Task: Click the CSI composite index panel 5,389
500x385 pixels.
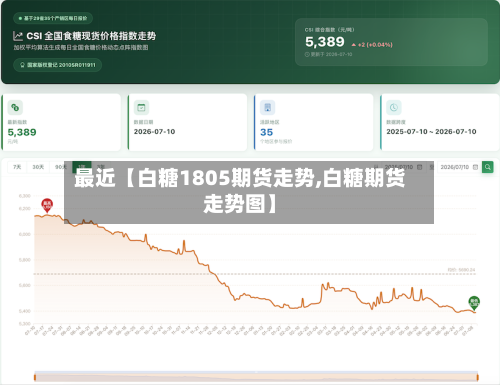Action: click(391, 42)
